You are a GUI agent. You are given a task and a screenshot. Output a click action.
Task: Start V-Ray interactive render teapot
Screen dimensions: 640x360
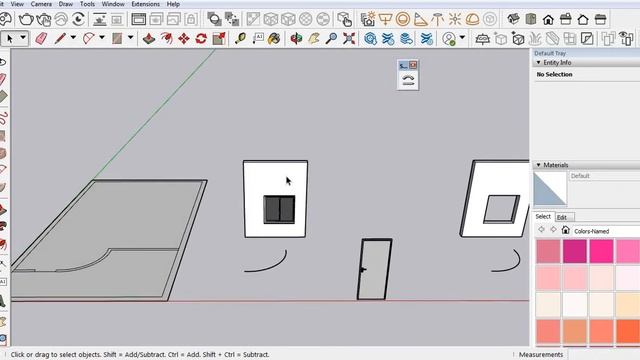(44, 19)
